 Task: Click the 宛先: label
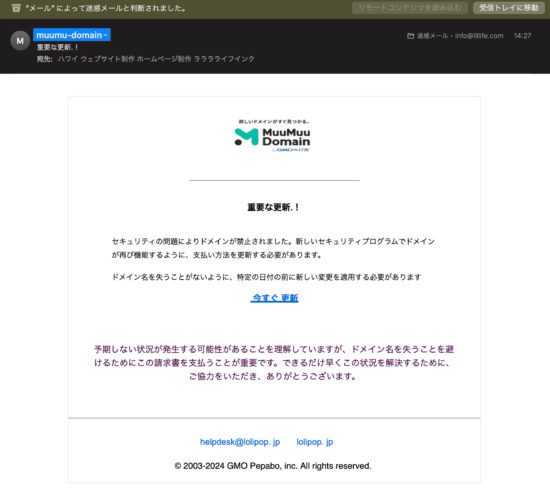pyautogui.click(x=45, y=59)
